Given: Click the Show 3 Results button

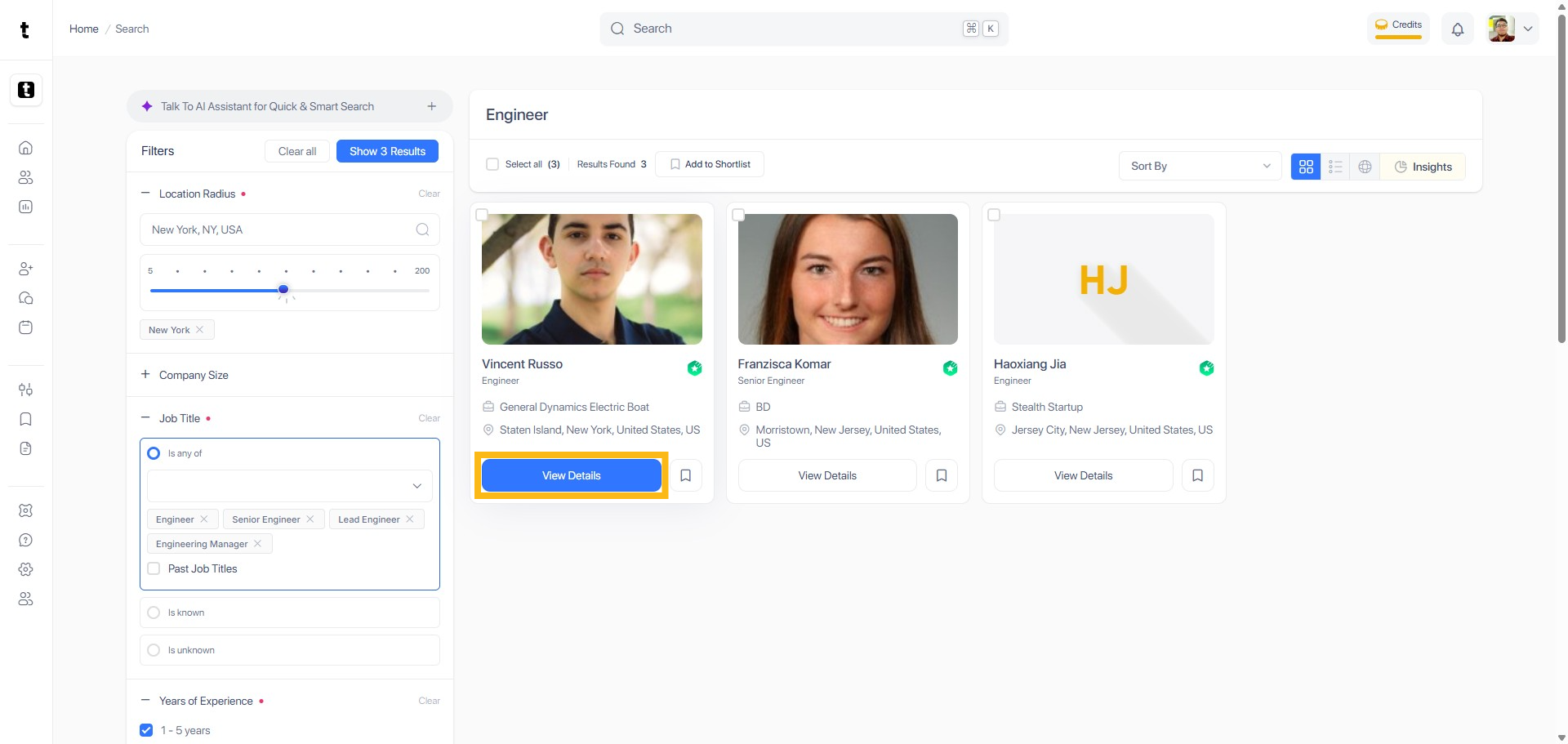Looking at the screenshot, I should coord(387,151).
